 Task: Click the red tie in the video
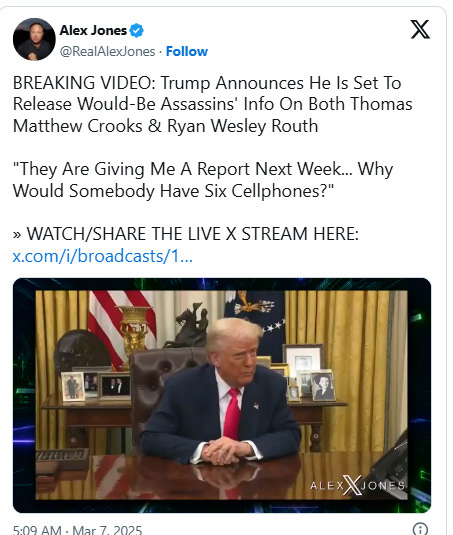pos(232,413)
